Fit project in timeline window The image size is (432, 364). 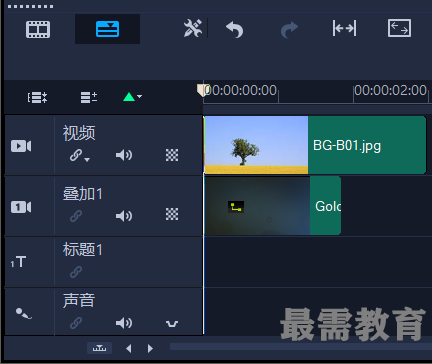pyautogui.click(x=344, y=28)
